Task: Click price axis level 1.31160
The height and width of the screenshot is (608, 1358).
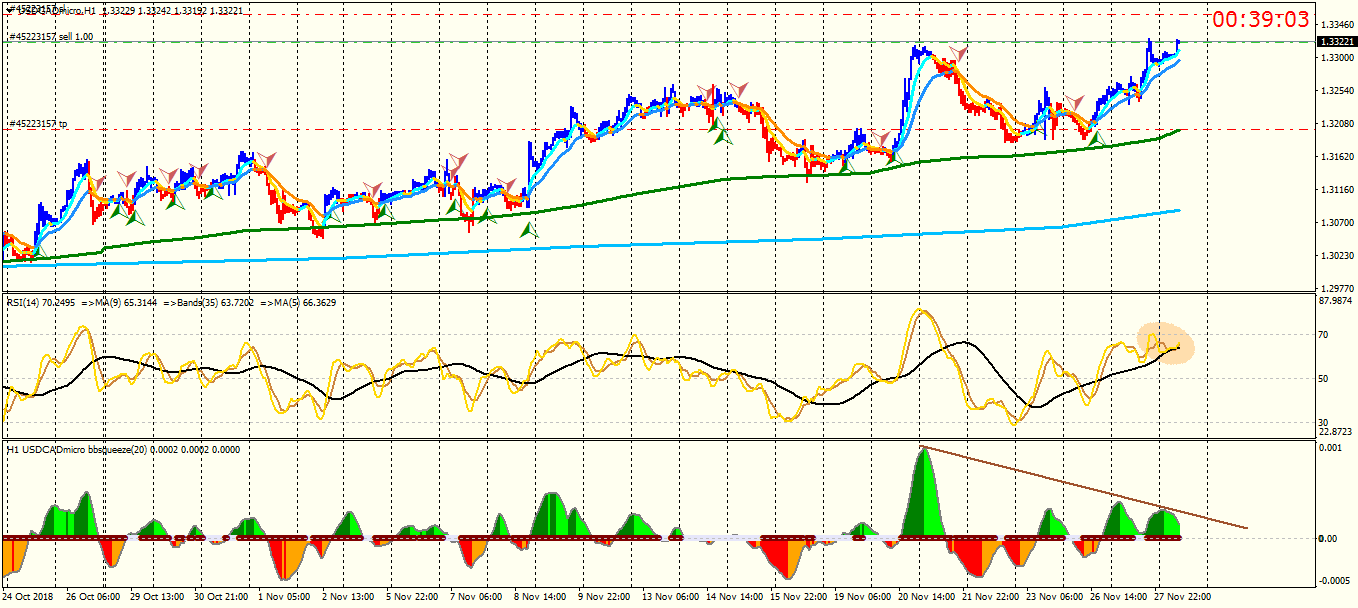Action: [1337, 190]
